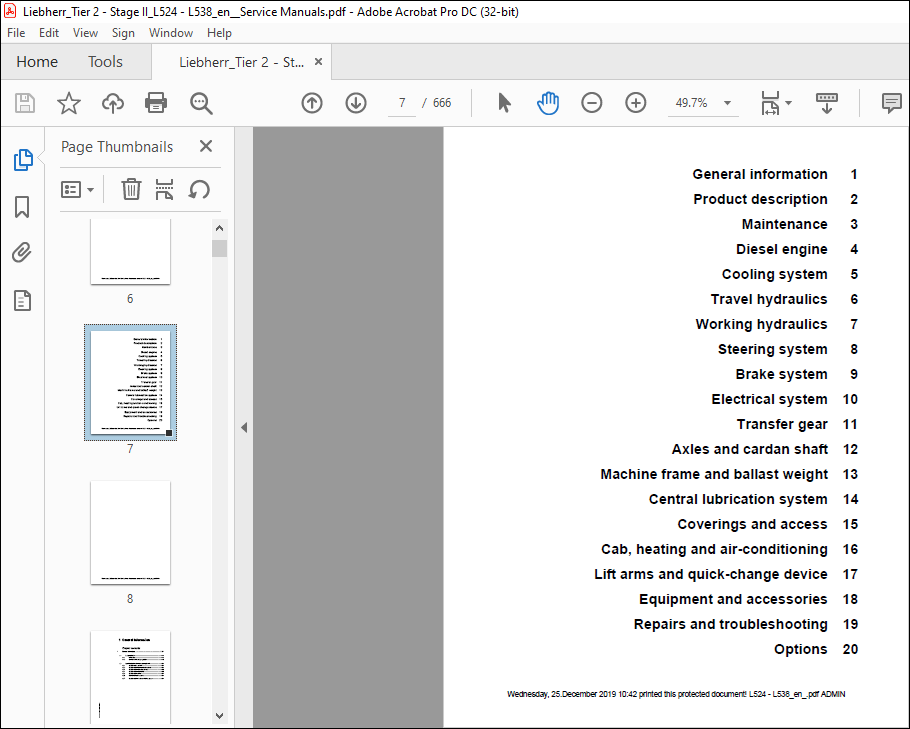Image resolution: width=910 pixels, height=729 pixels.
Task: Delete selected page with trash icon
Action: point(131,189)
